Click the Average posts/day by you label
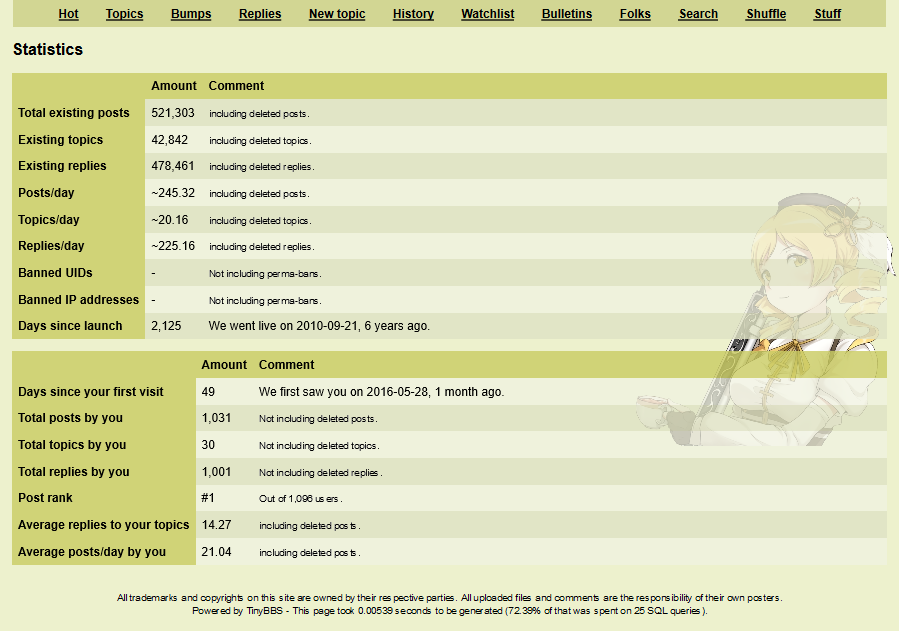 (92, 552)
